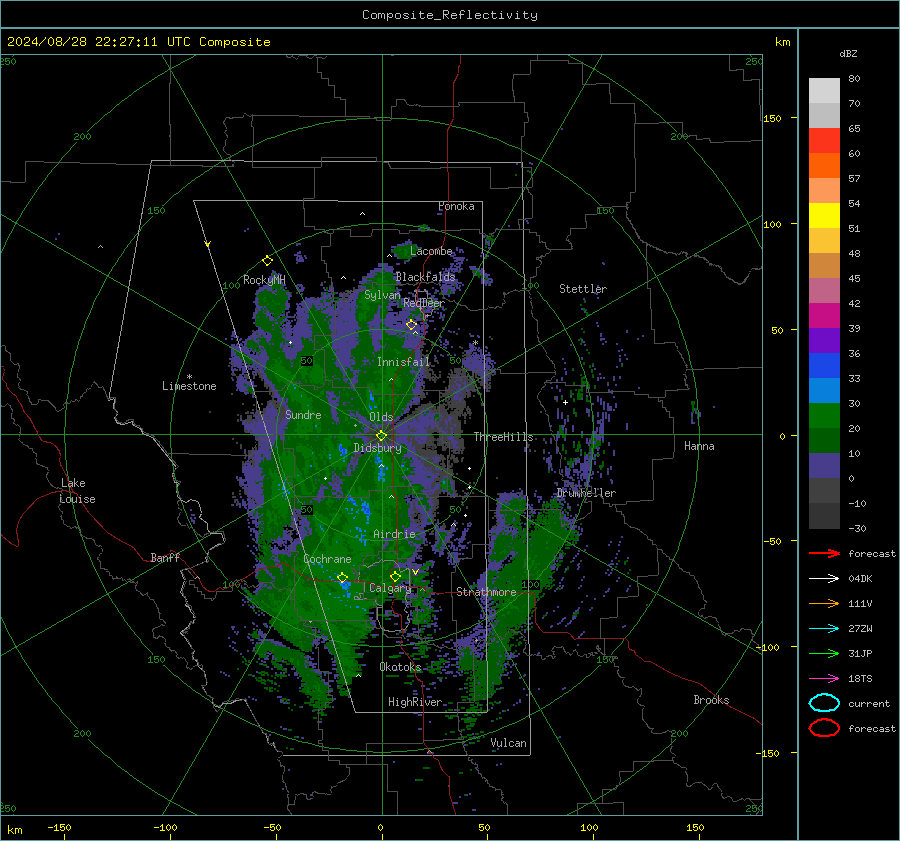Click the yellow diamond marker below Cochrane

[x=342, y=578]
